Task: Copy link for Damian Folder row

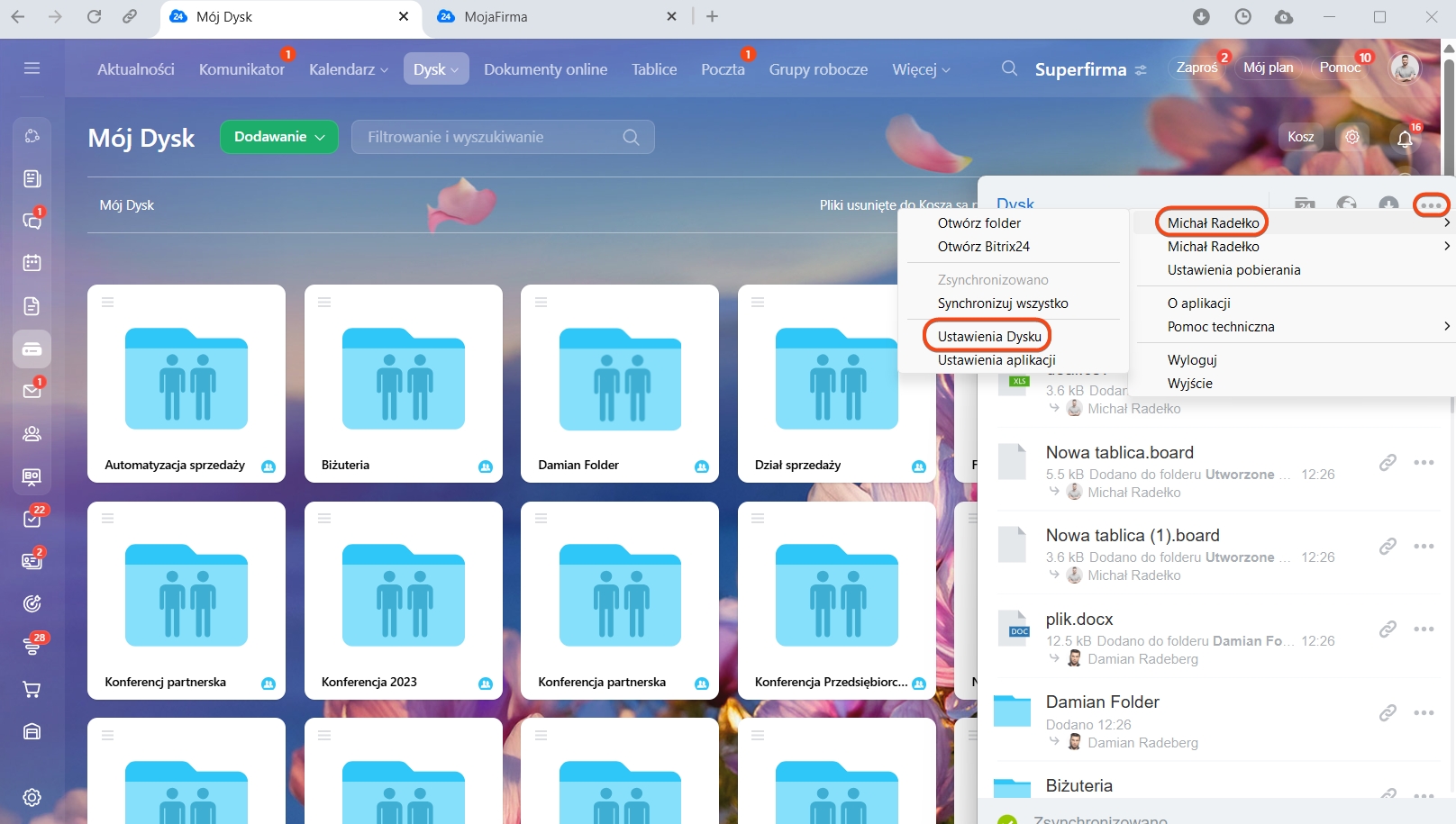Action: [1388, 713]
